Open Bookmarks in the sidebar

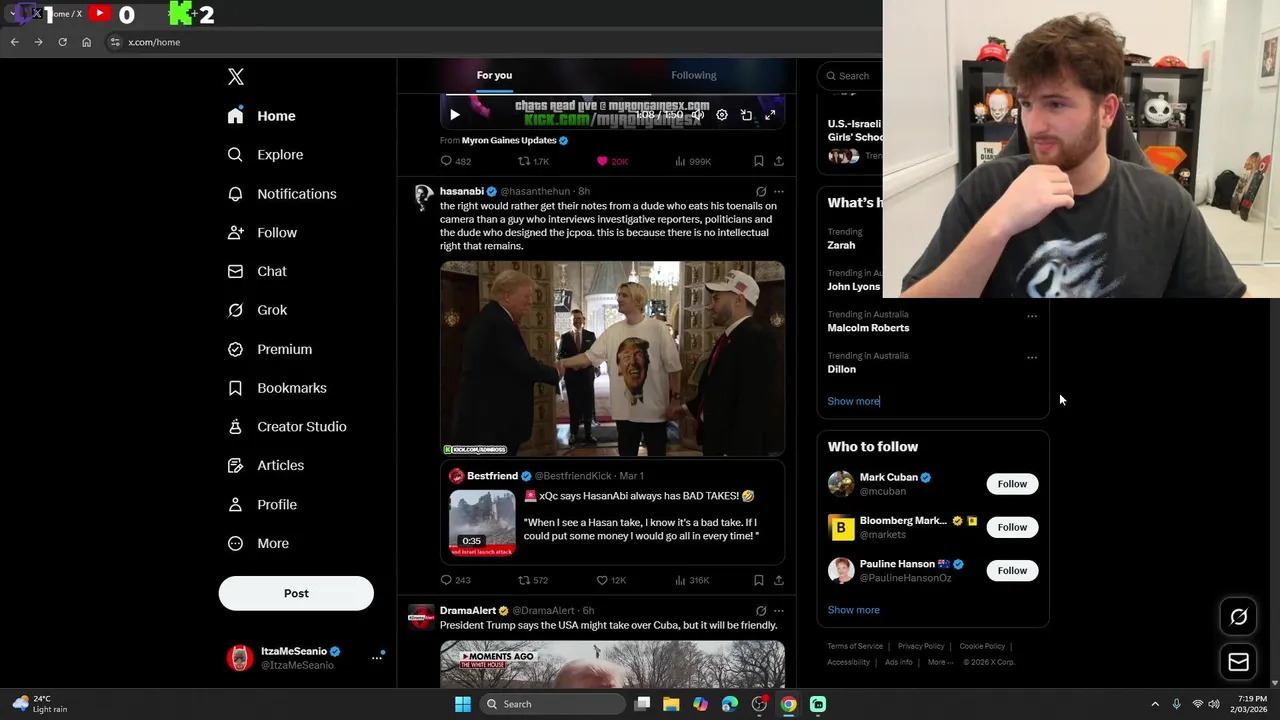coord(277,388)
